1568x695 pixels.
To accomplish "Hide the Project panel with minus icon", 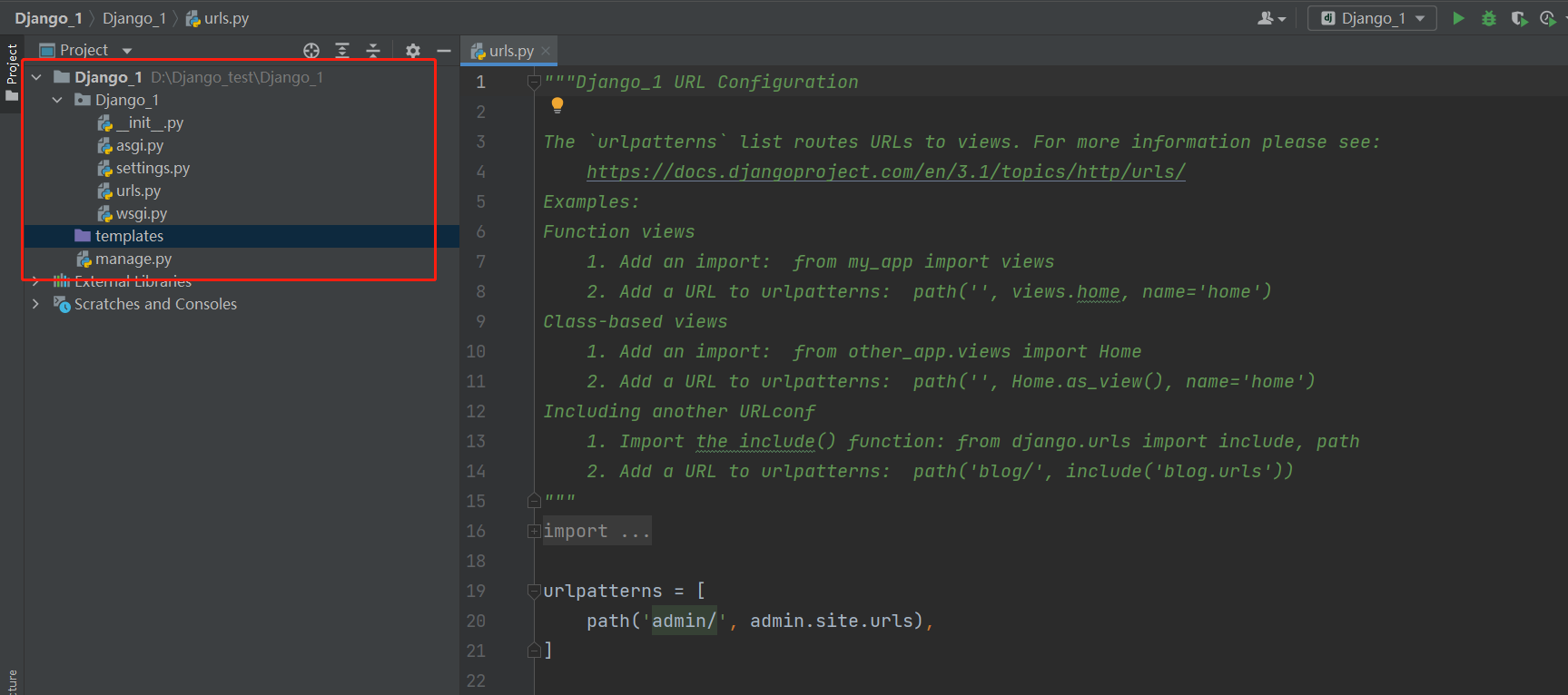I will [444, 51].
